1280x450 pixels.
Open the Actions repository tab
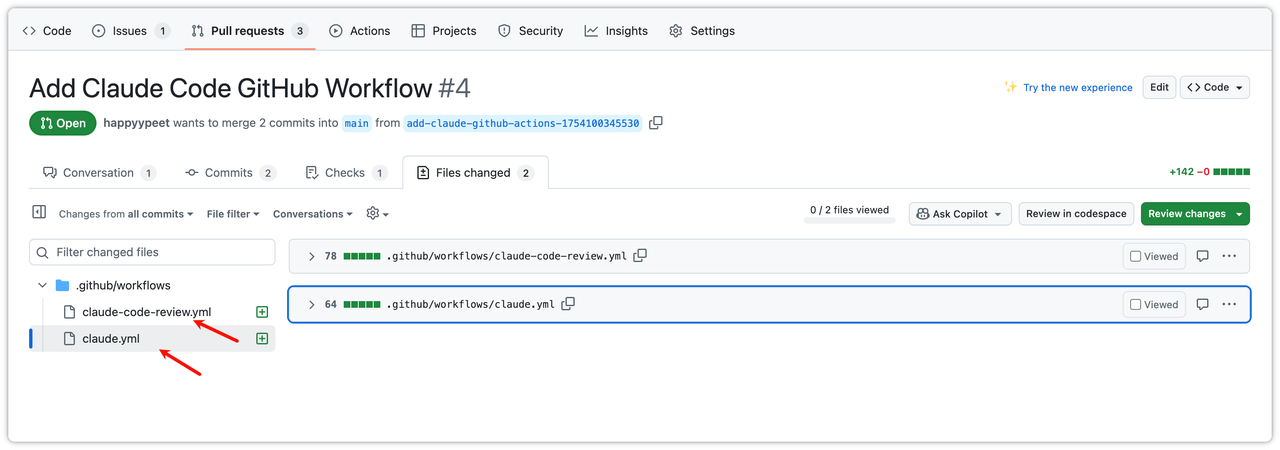[359, 31]
